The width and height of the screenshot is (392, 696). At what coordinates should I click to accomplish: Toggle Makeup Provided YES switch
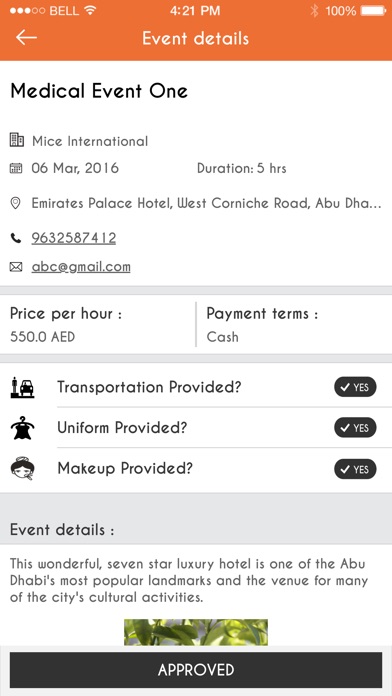tap(355, 469)
